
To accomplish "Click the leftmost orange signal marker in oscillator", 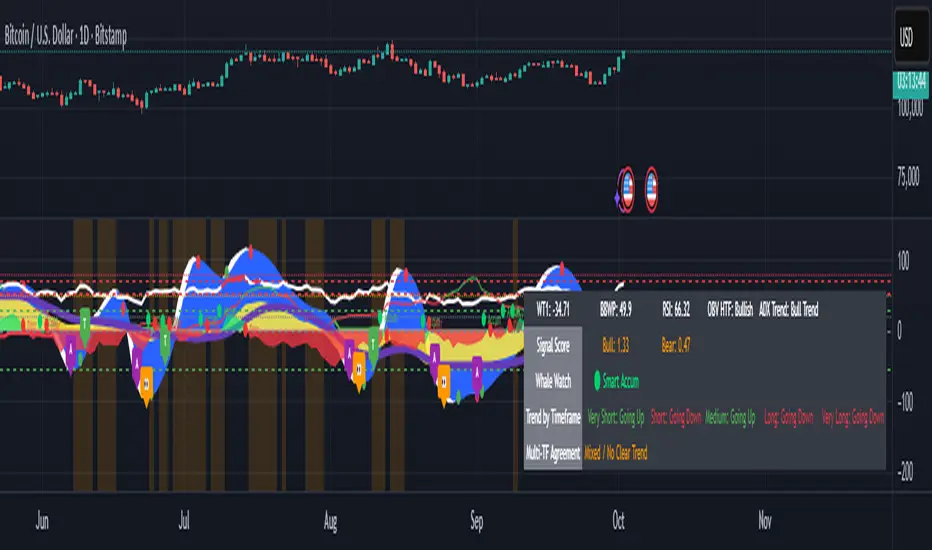I will click(146, 380).
